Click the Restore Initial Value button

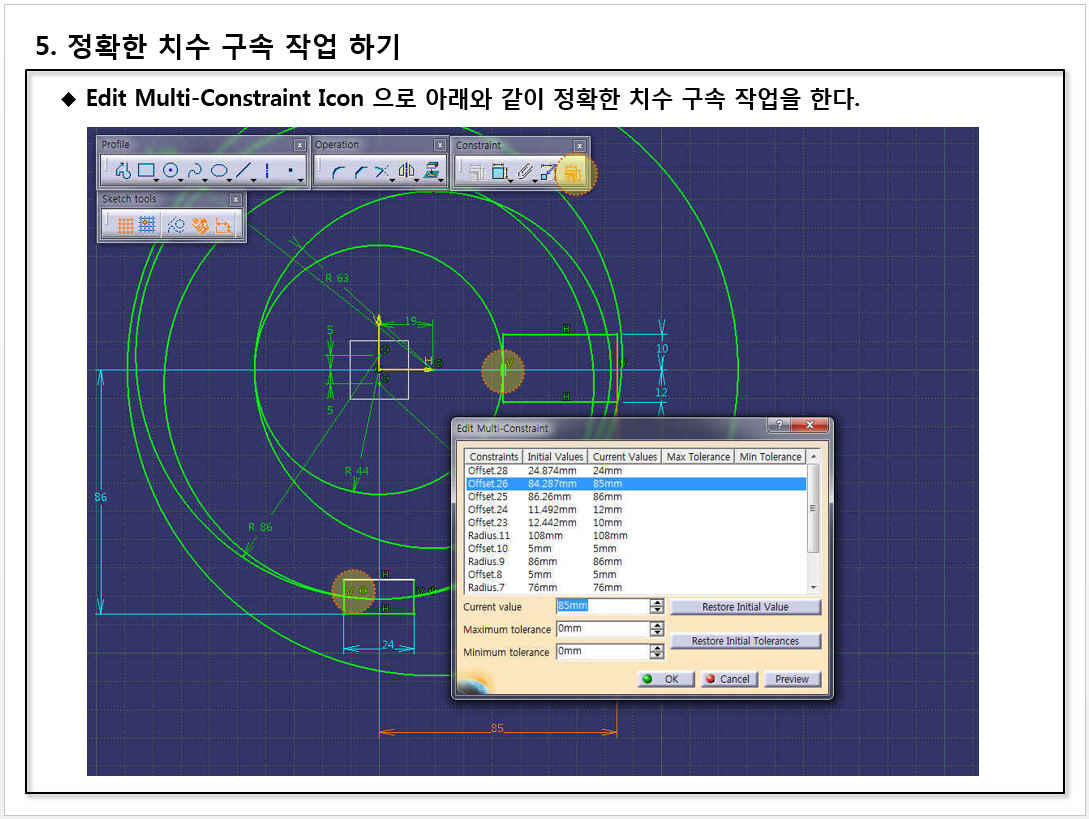coord(745,607)
